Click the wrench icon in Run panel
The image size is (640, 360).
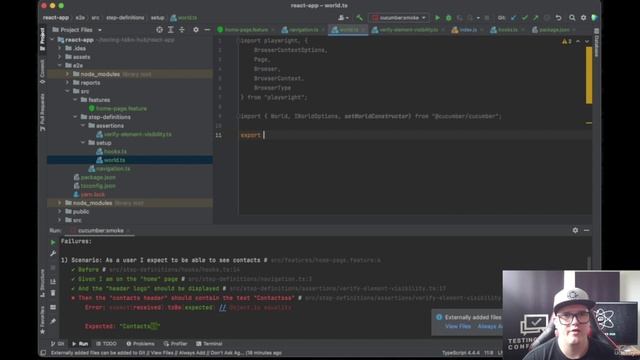[x=53, y=253]
